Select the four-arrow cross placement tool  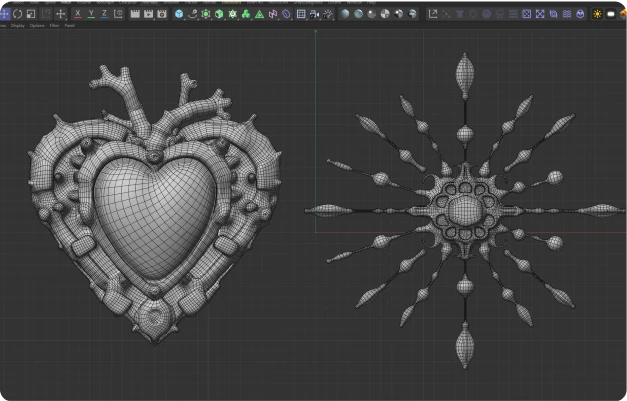[x=60, y=14]
